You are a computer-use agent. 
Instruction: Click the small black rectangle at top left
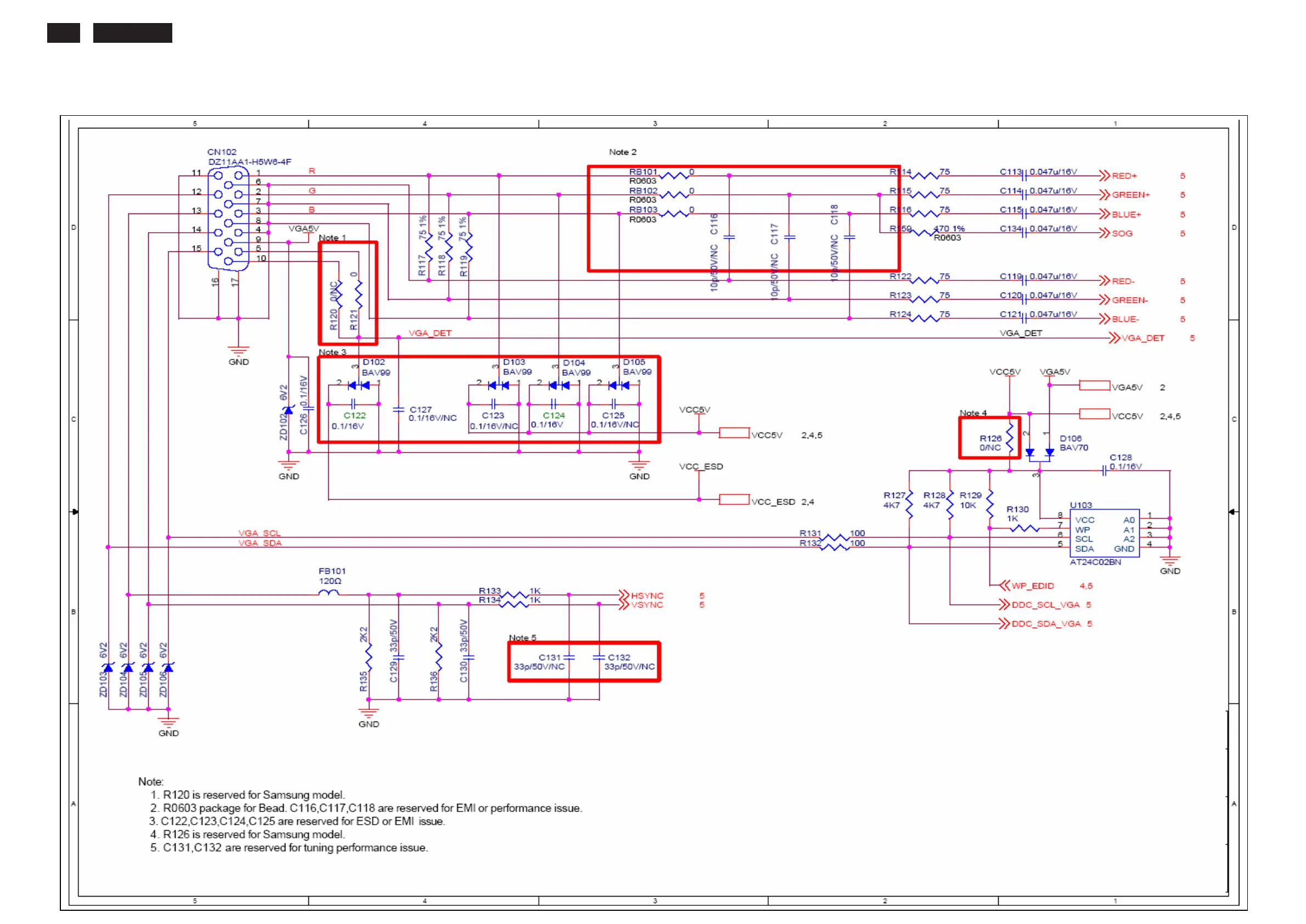63,33
